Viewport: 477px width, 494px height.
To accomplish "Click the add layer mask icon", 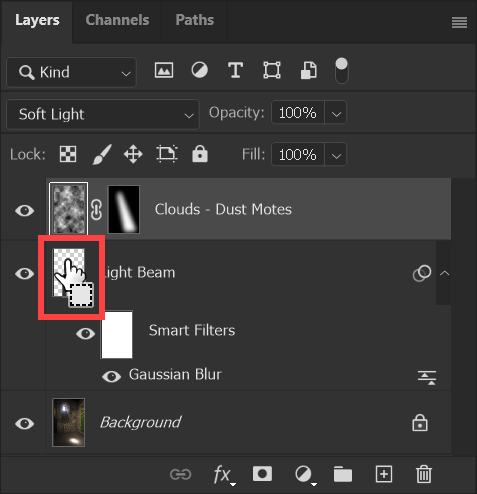I will click(x=262, y=474).
